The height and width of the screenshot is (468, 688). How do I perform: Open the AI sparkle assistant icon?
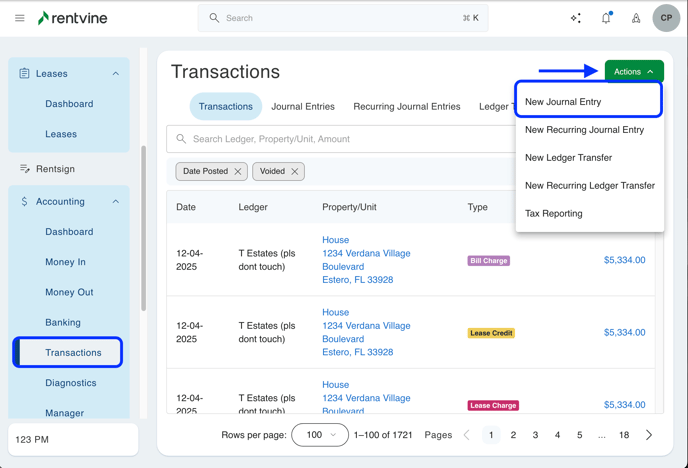click(x=576, y=18)
